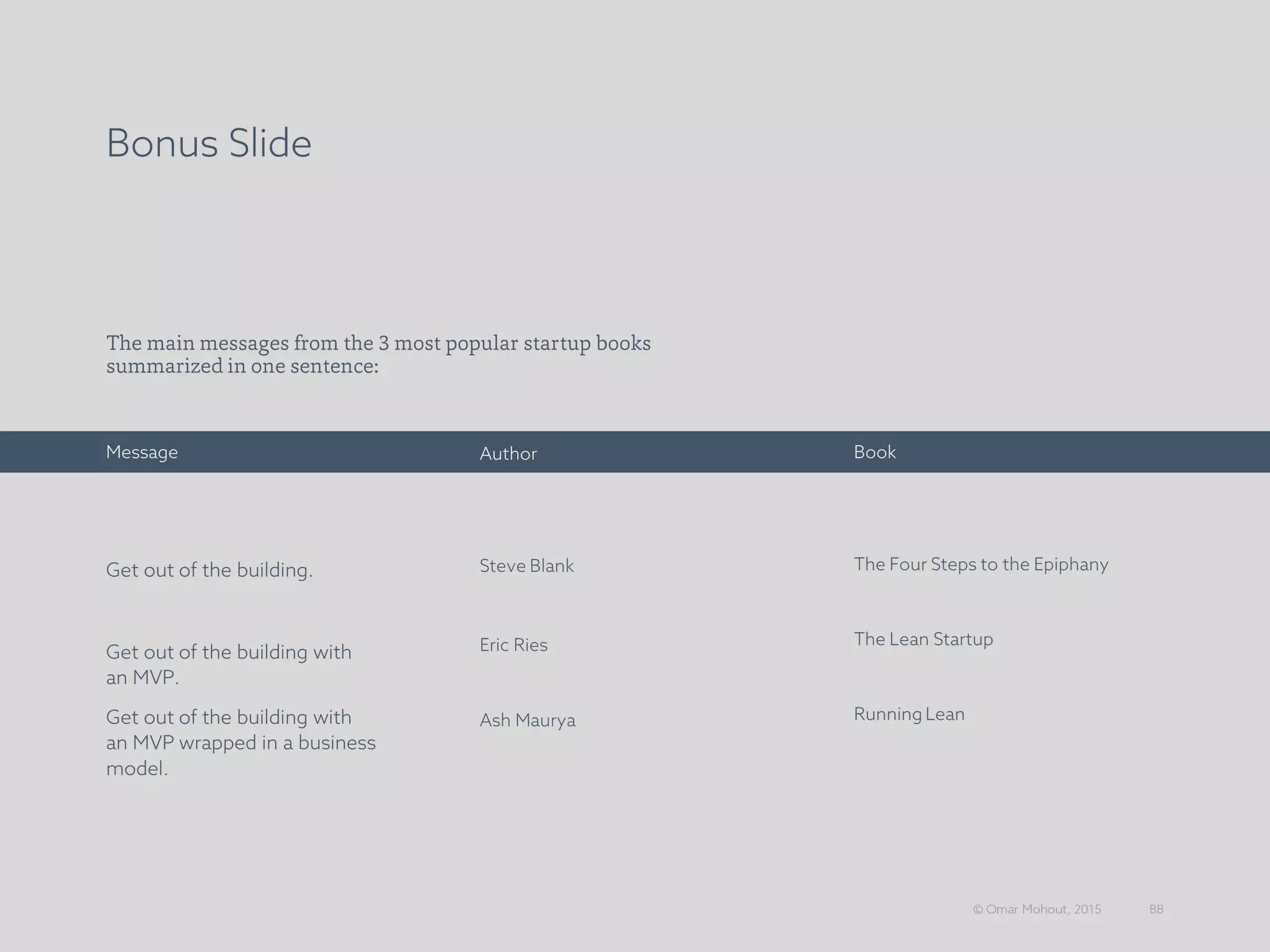The image size is (1270, 952).
Task: Click the Ash Maurya author name
Action: (527, 720)
